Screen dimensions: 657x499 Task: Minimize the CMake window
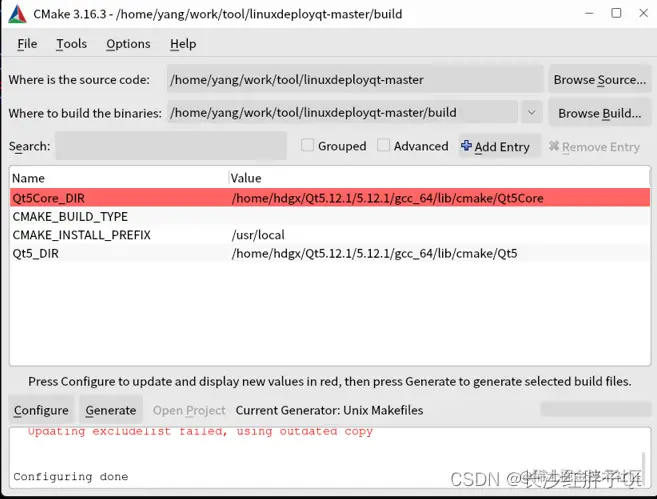pyautogui.click(x=589, y=13)
